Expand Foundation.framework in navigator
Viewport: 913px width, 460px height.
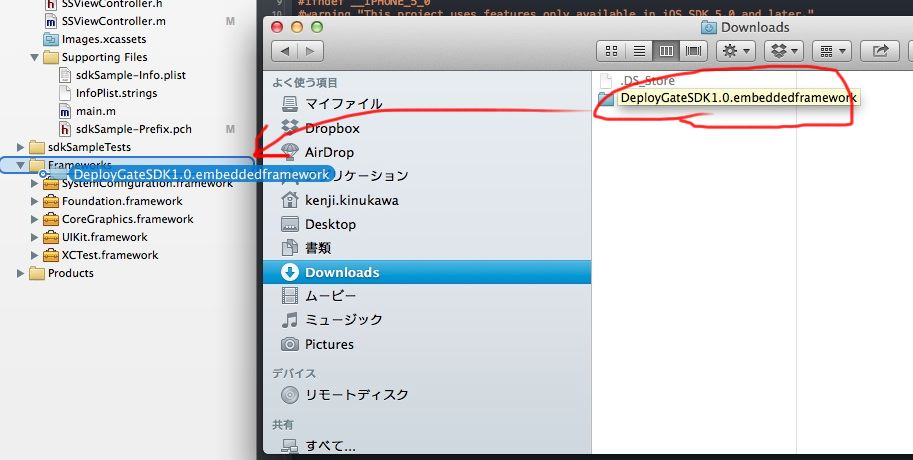point(34,201)
